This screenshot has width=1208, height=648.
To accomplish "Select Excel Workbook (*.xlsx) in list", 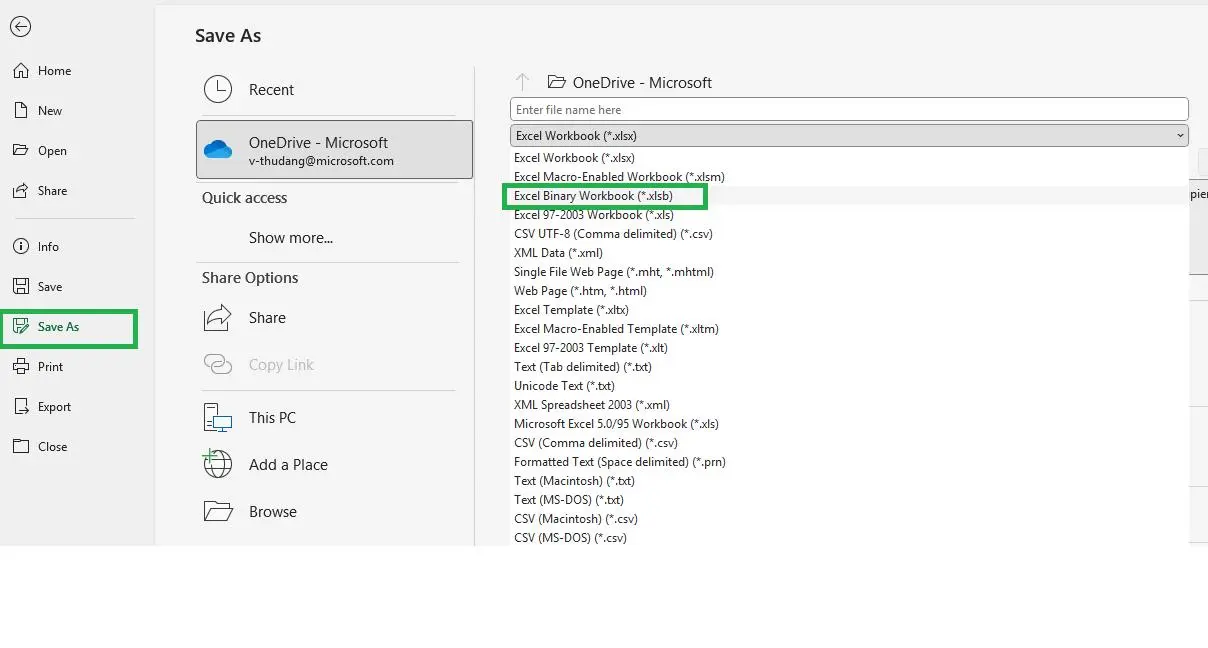I will [x=574, y=158].
